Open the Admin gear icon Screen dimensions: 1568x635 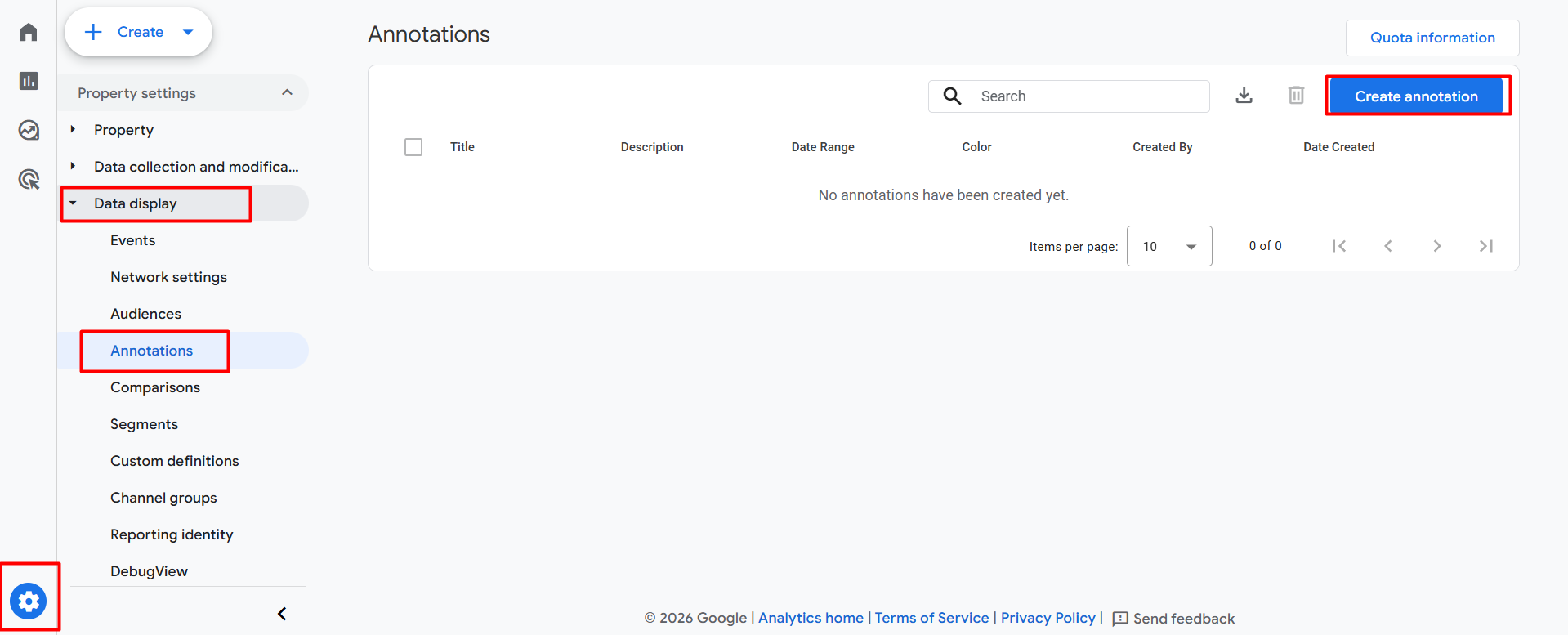[29, 601]
